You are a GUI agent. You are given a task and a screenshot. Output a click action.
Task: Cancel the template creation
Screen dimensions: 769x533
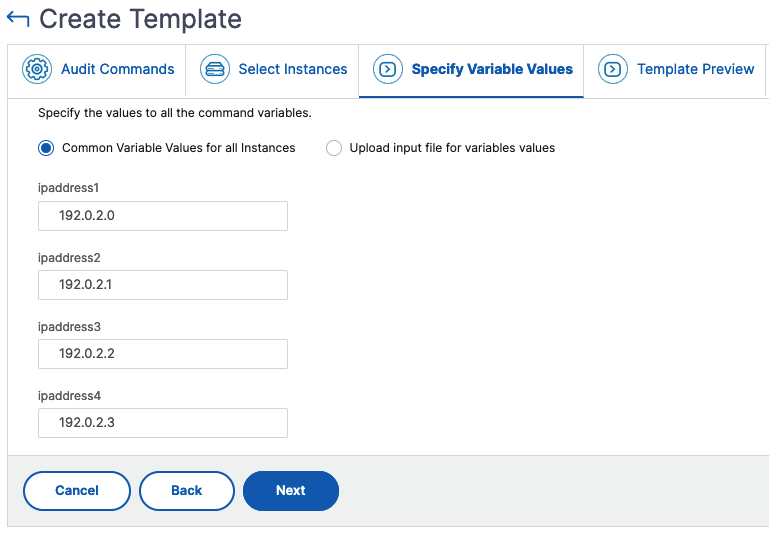pyautogui.click(x=77, y=491)
